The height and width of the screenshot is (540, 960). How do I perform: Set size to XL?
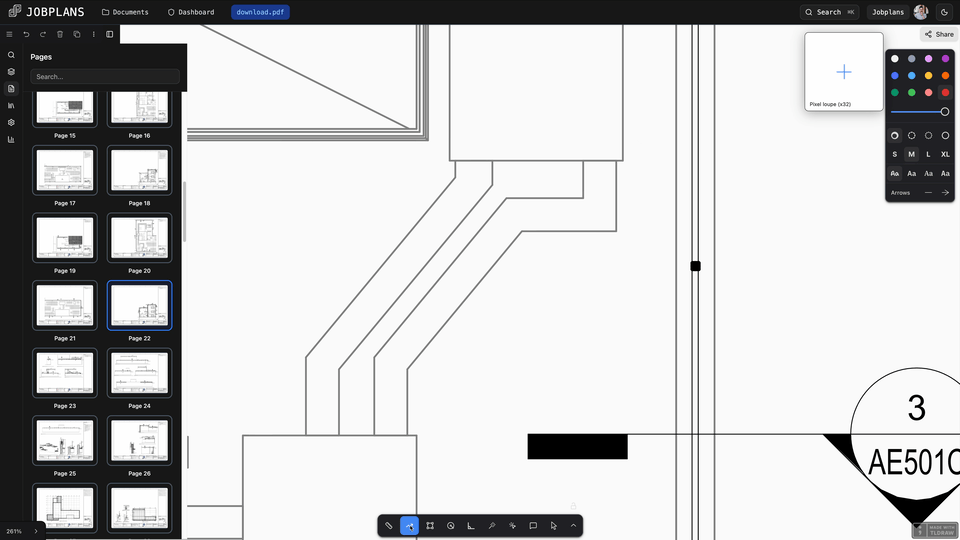coord(945,154)
